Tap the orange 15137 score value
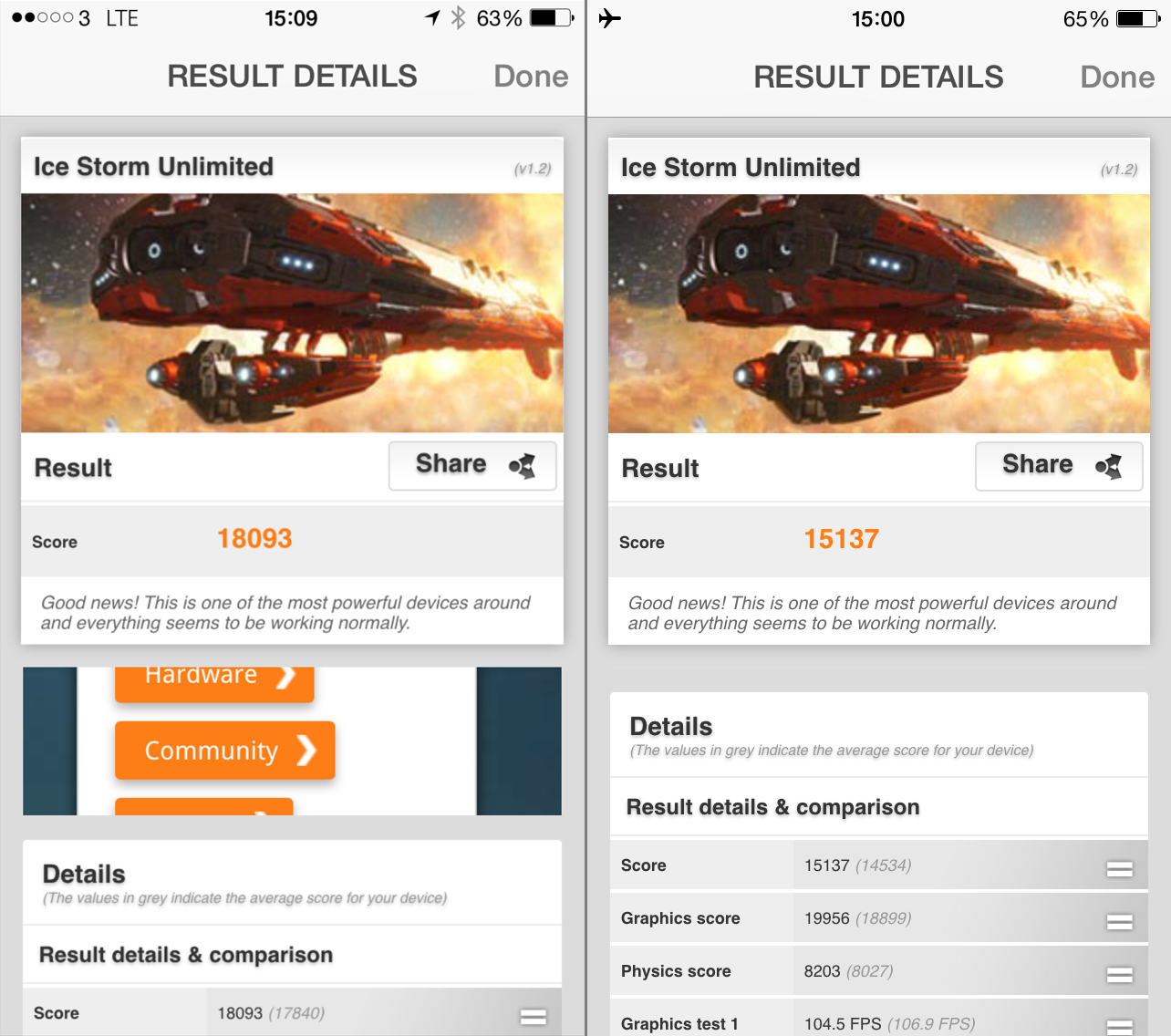Viewport: 1171px width, 1036px height. (841, 539)
